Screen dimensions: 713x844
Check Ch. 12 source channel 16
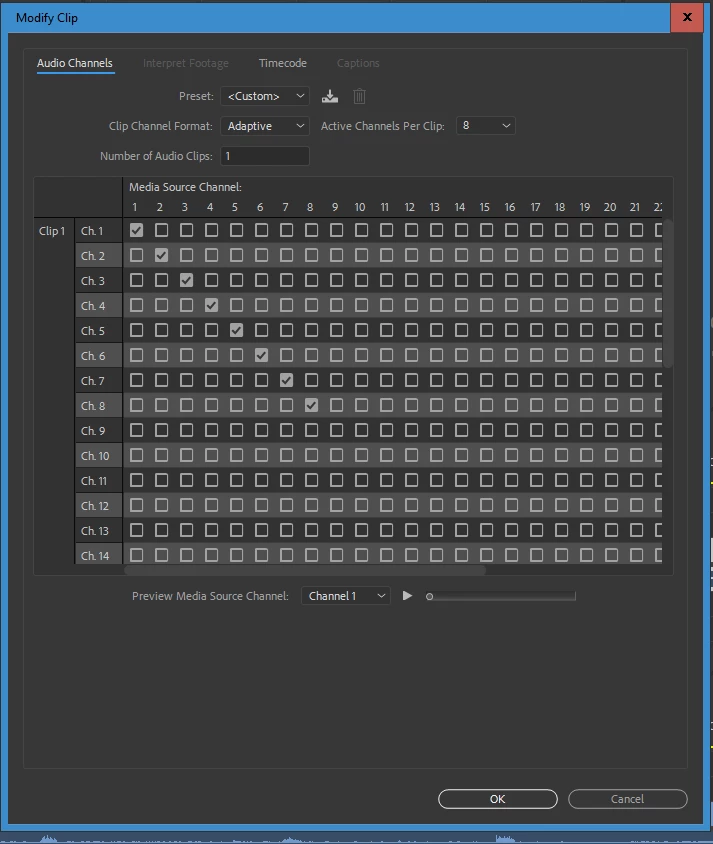pos(511,505)
